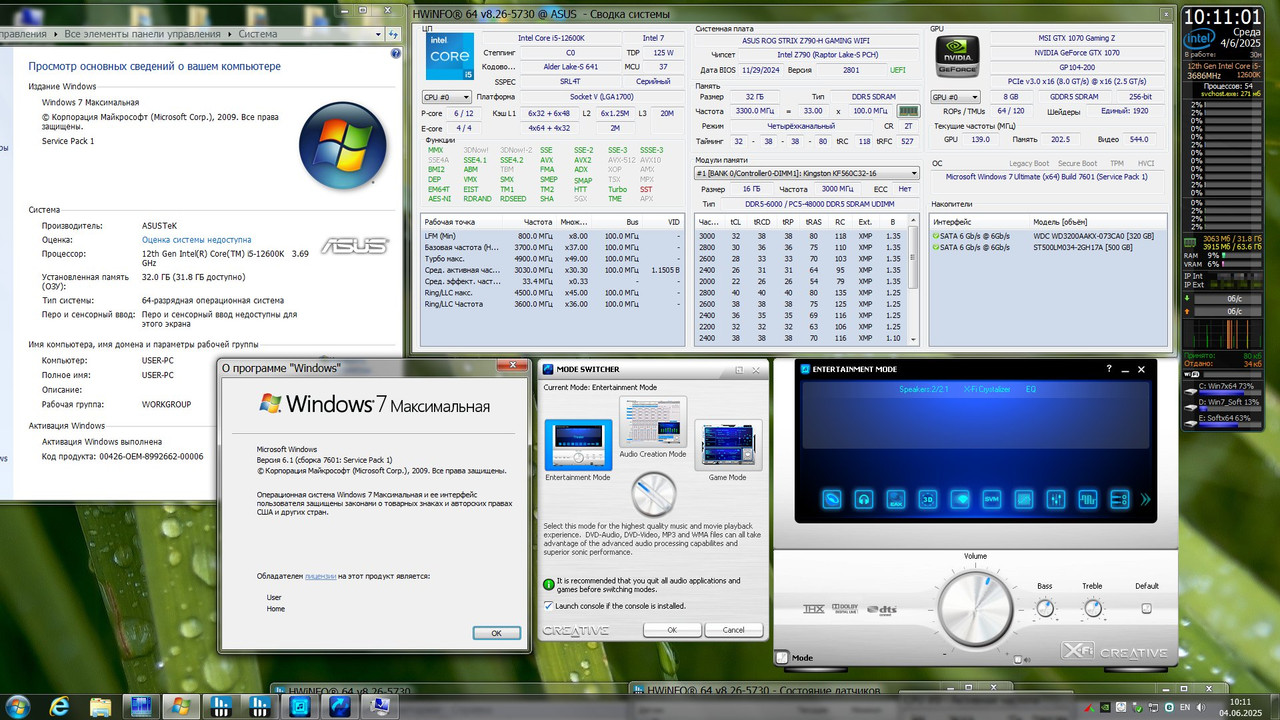1280x720 pixels.
Task: Select the EAX effects icon in Entertainment Mode
Action: click(896, 499)
